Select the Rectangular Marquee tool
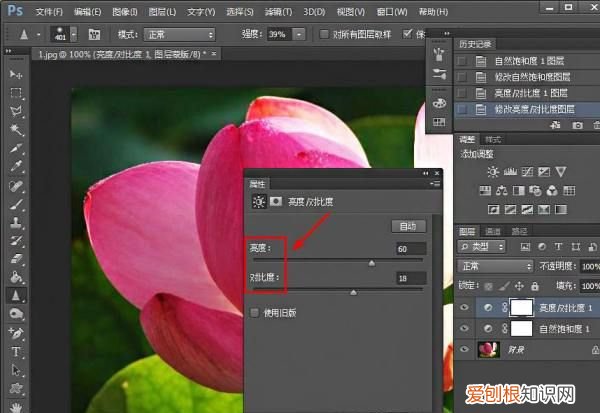The width and height of the screenshot is (600, 413). pyautogui.click(x=16, y=93)
